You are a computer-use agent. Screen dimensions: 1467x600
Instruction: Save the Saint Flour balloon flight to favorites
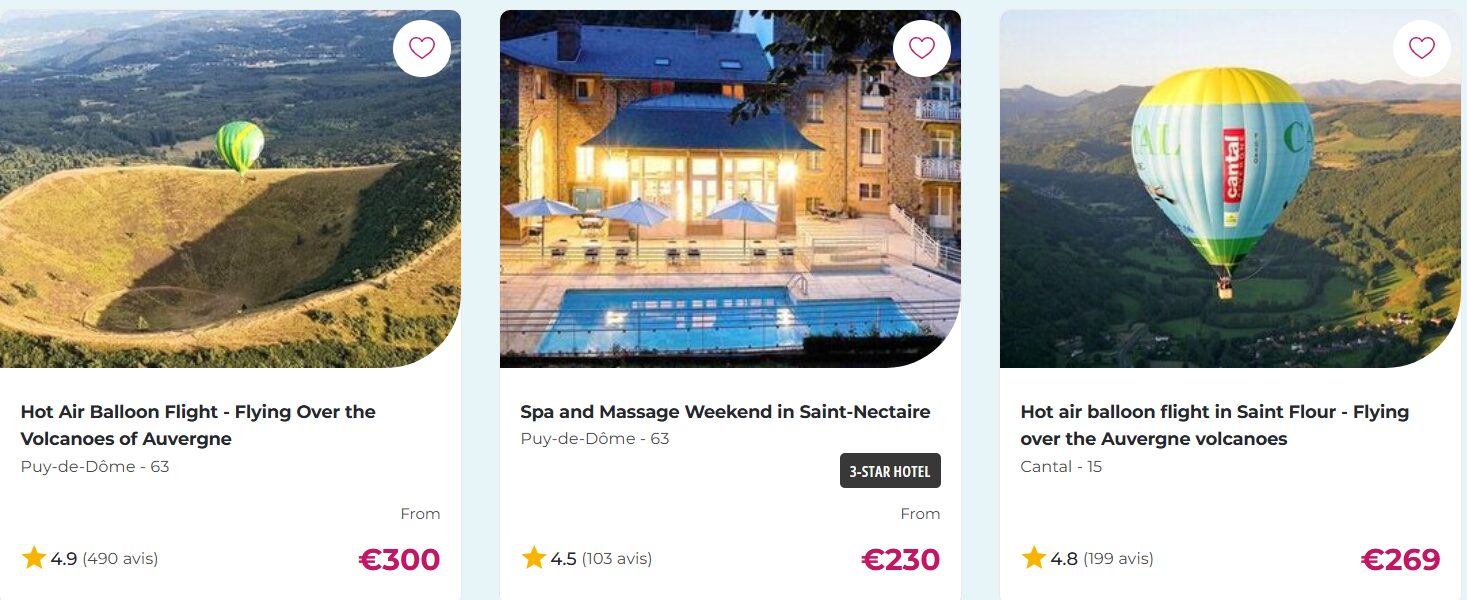1421,48
